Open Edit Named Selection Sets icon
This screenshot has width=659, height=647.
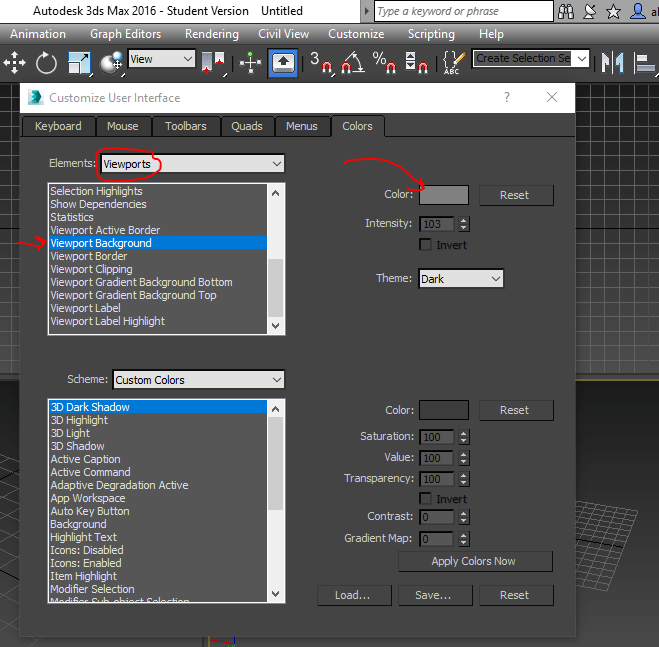coord(454,63)
